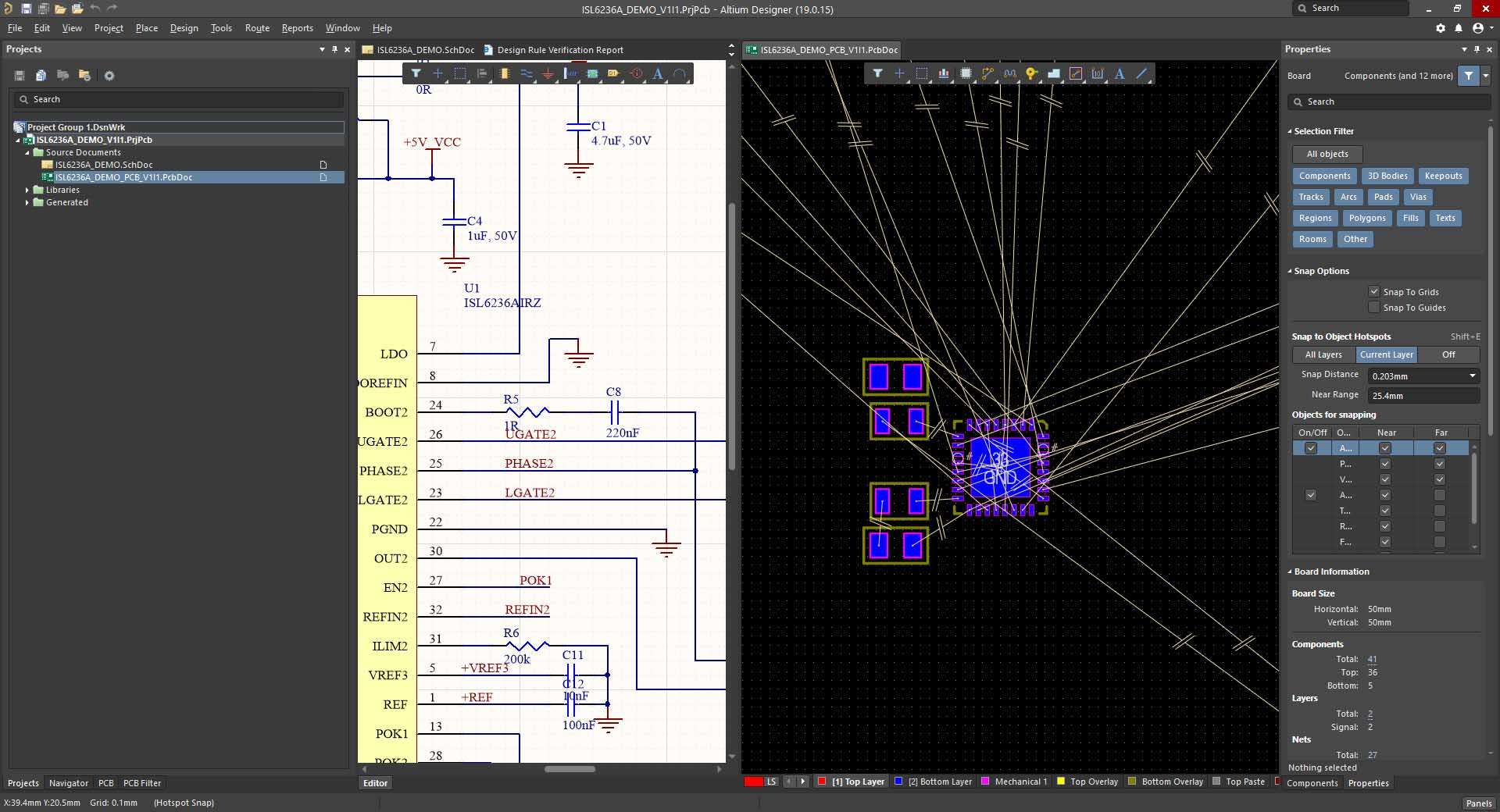Collapse the Selection Filter section
Viewport: 1500px width, 812px height.
pos(1290,131)
